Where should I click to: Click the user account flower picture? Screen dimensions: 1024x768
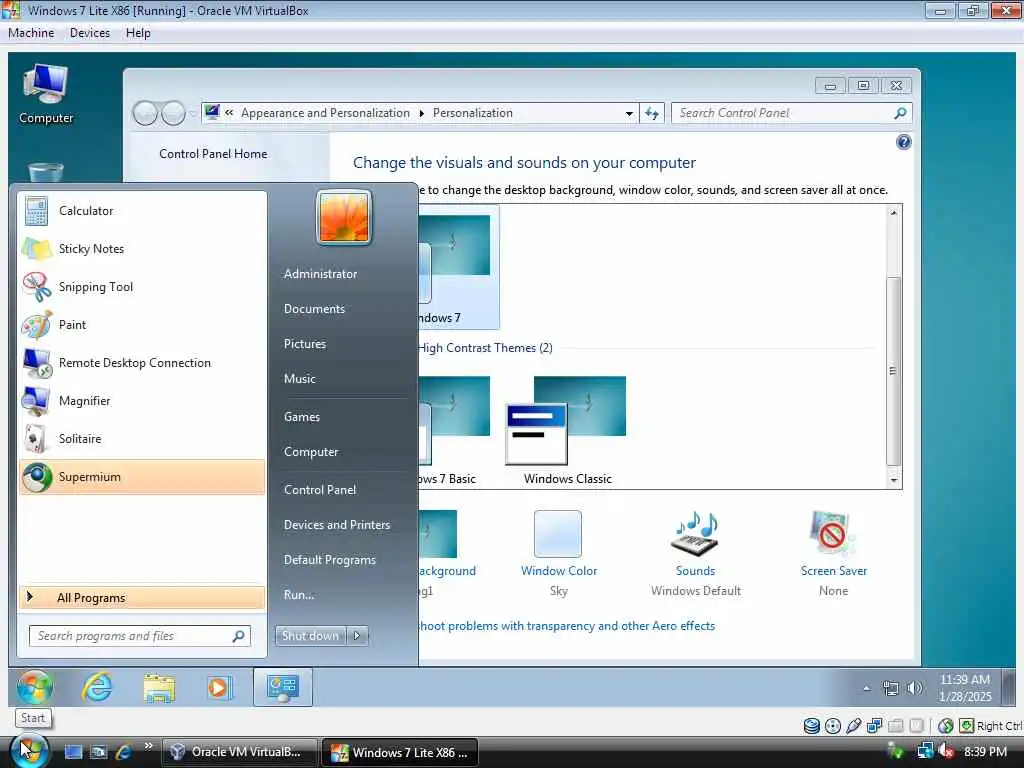(344, 217)
